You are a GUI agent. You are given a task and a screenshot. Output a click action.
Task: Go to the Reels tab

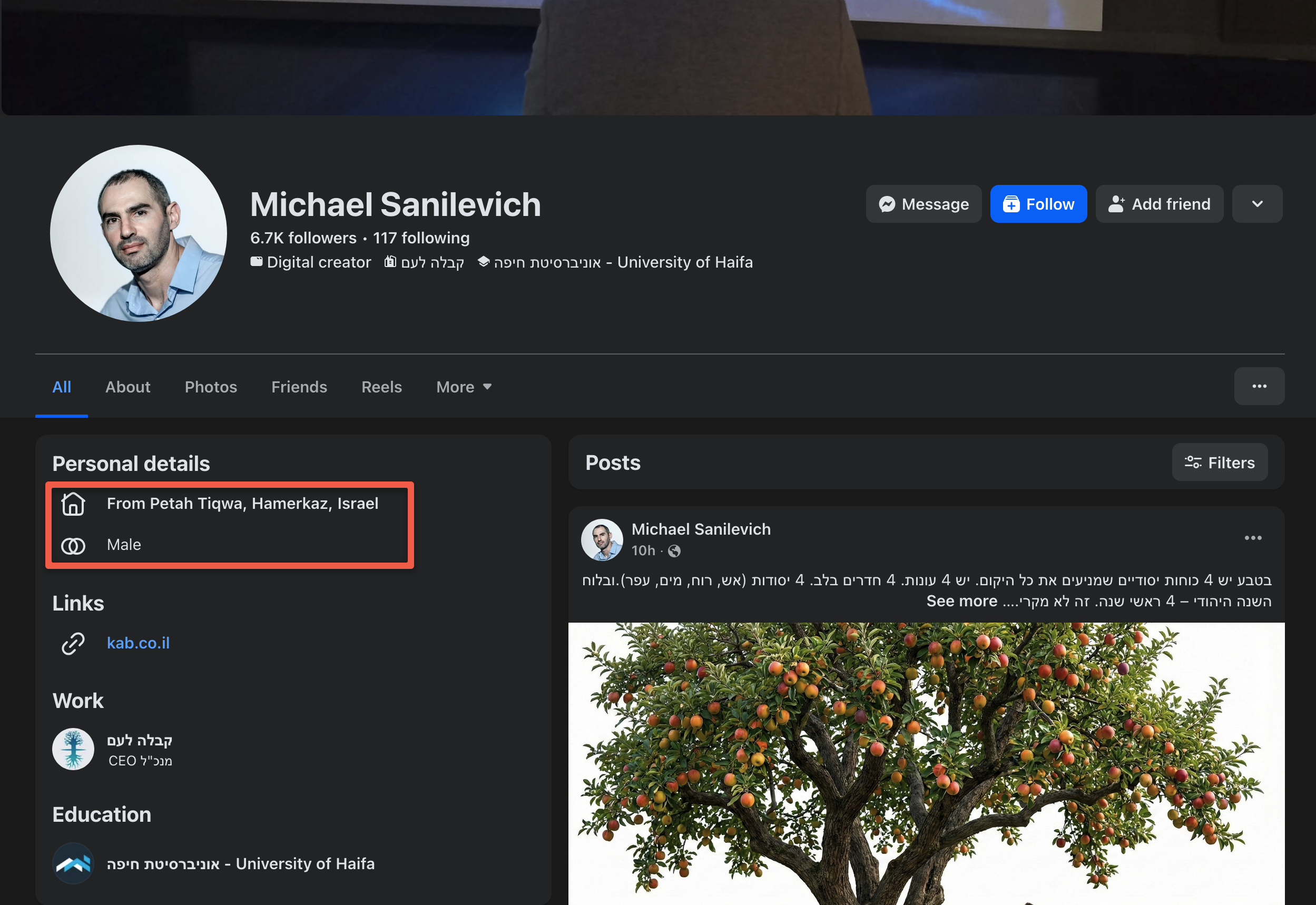pos(381,387)
